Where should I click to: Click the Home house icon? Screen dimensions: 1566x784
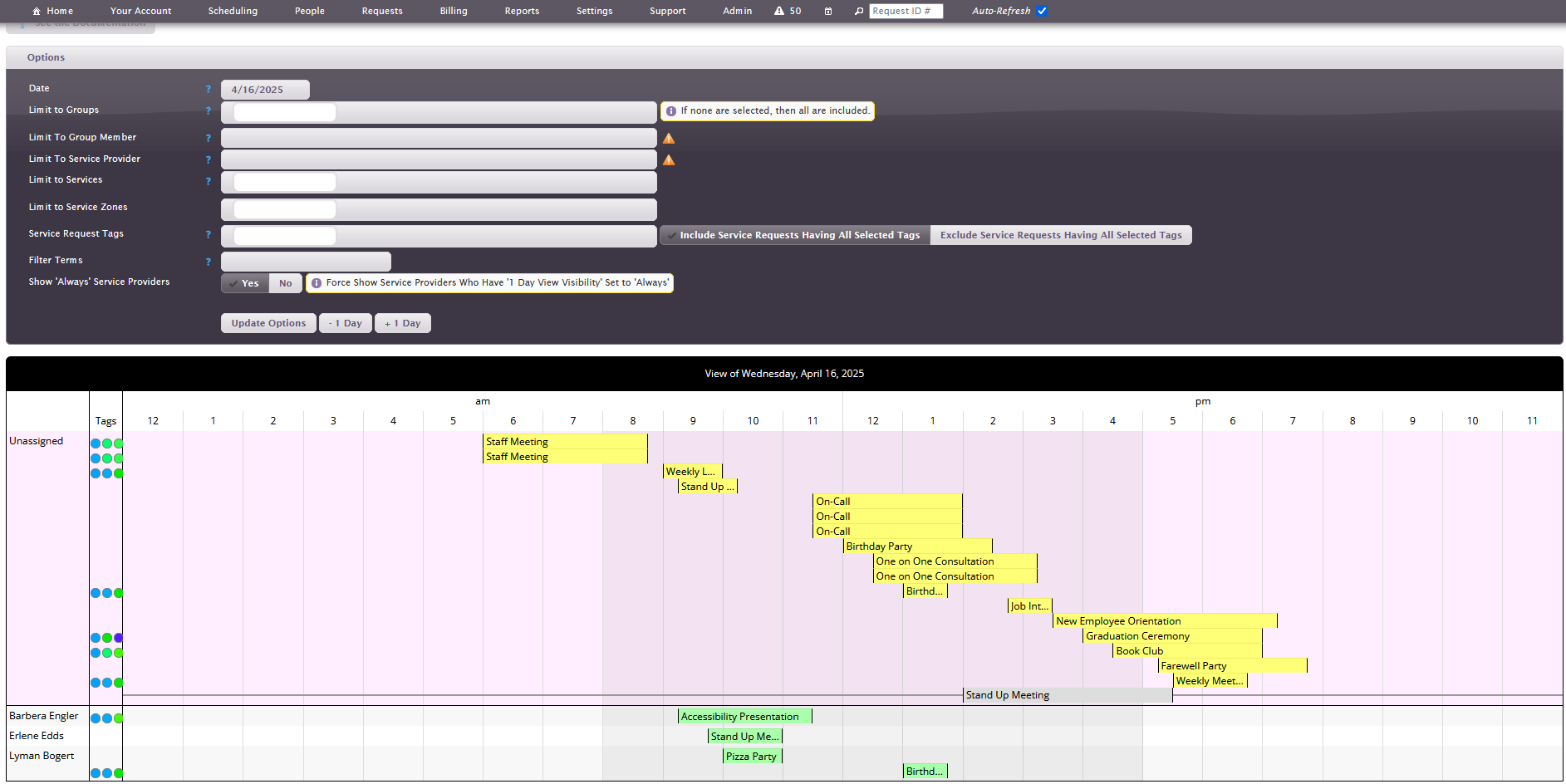(37, 11)
